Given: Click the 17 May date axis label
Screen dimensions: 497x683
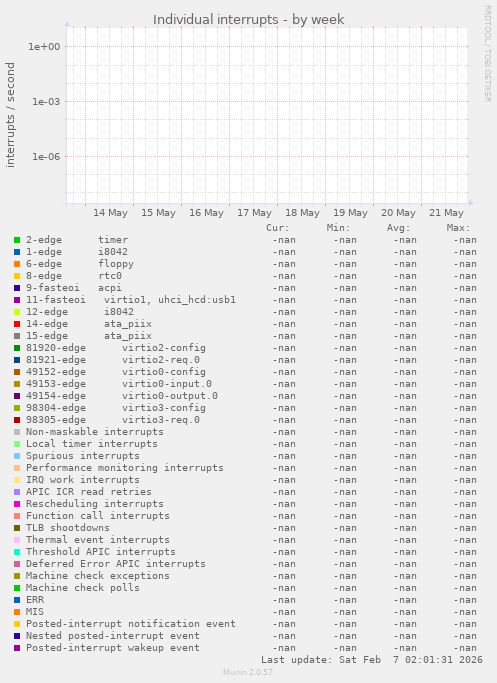Looking at the screenshot, I should (254, 213).
